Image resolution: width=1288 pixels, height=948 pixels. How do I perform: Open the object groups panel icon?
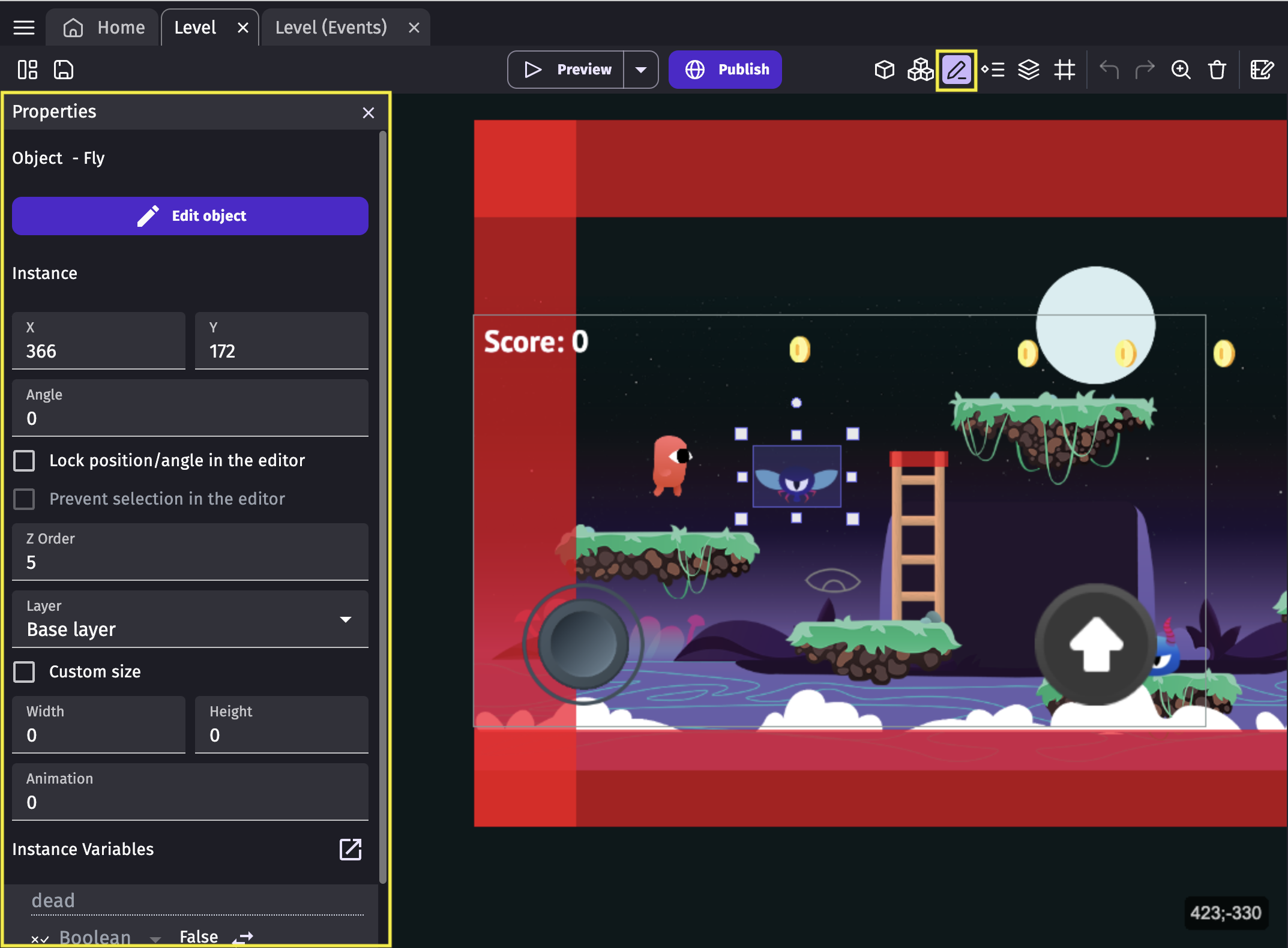(920, 70)
